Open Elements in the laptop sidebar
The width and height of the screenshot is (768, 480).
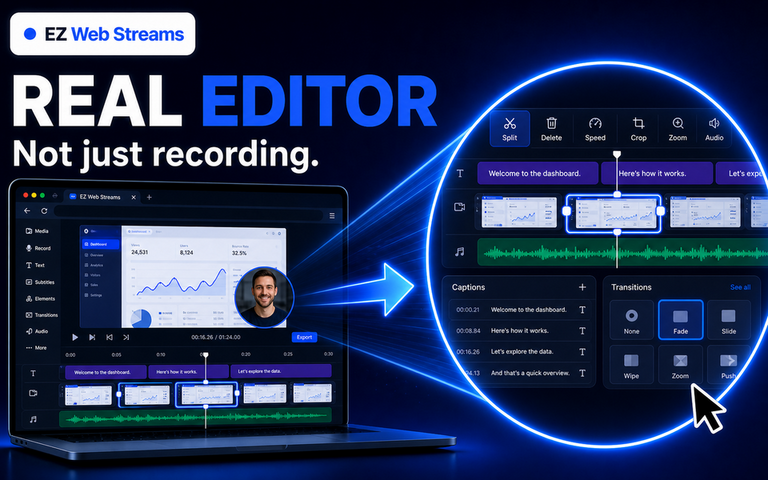pyautogui.click(x=41, y=298)
